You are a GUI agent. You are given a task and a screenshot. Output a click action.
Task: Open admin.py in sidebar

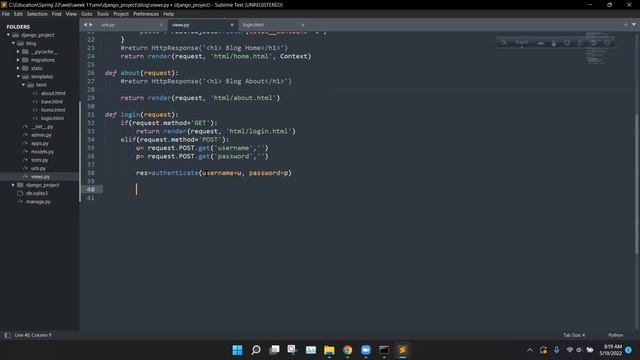click(41, 135)
